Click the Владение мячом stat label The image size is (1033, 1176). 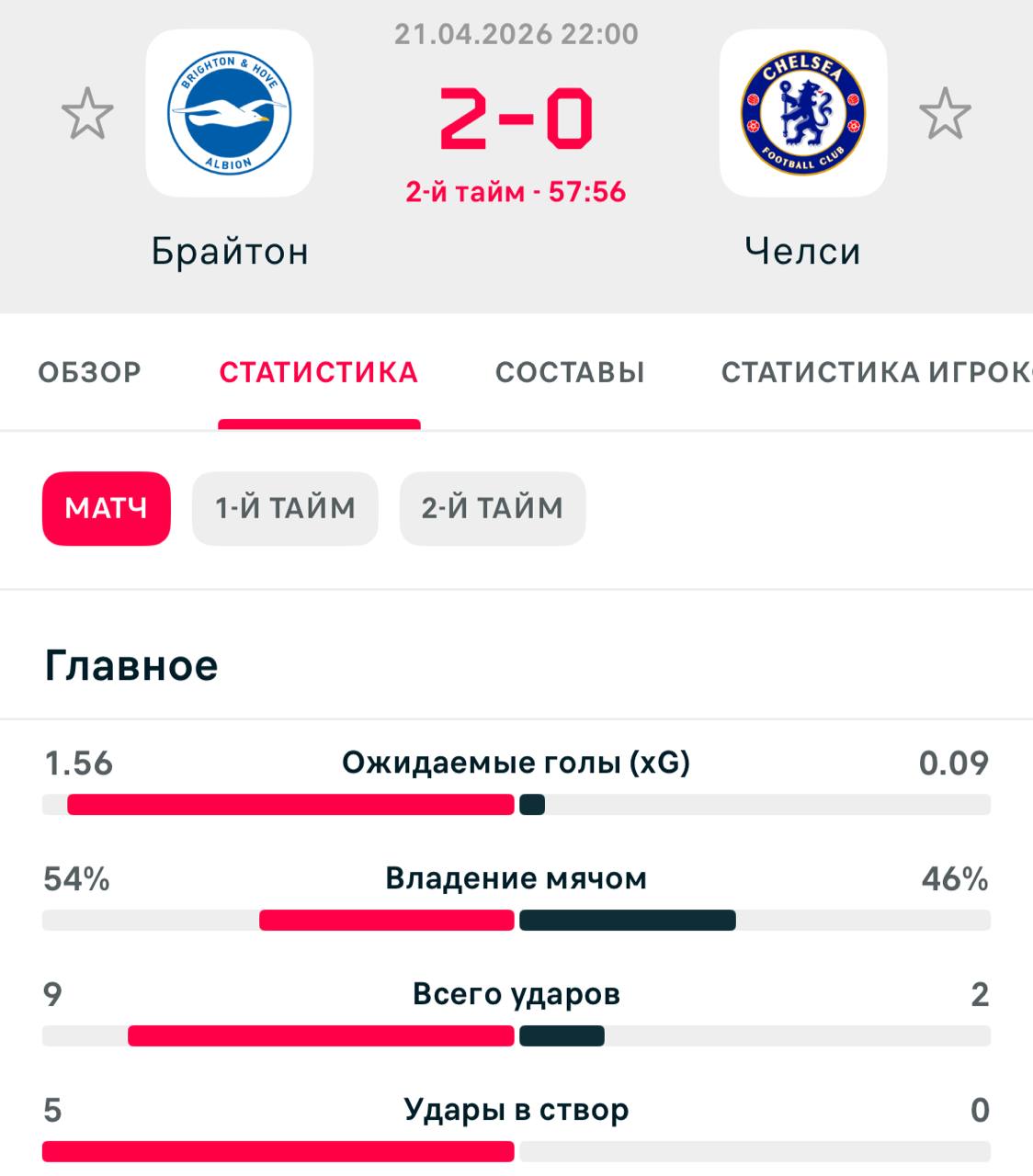point(516,878)
